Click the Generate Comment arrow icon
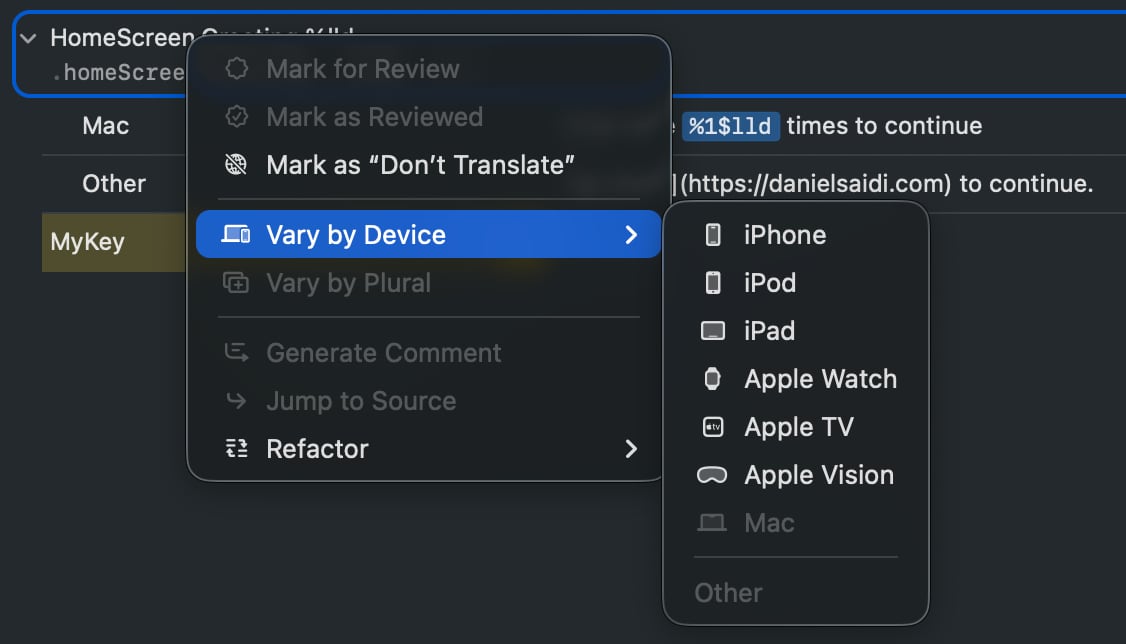The height and width of the screenshot is (644, 1126). (236, 352)
